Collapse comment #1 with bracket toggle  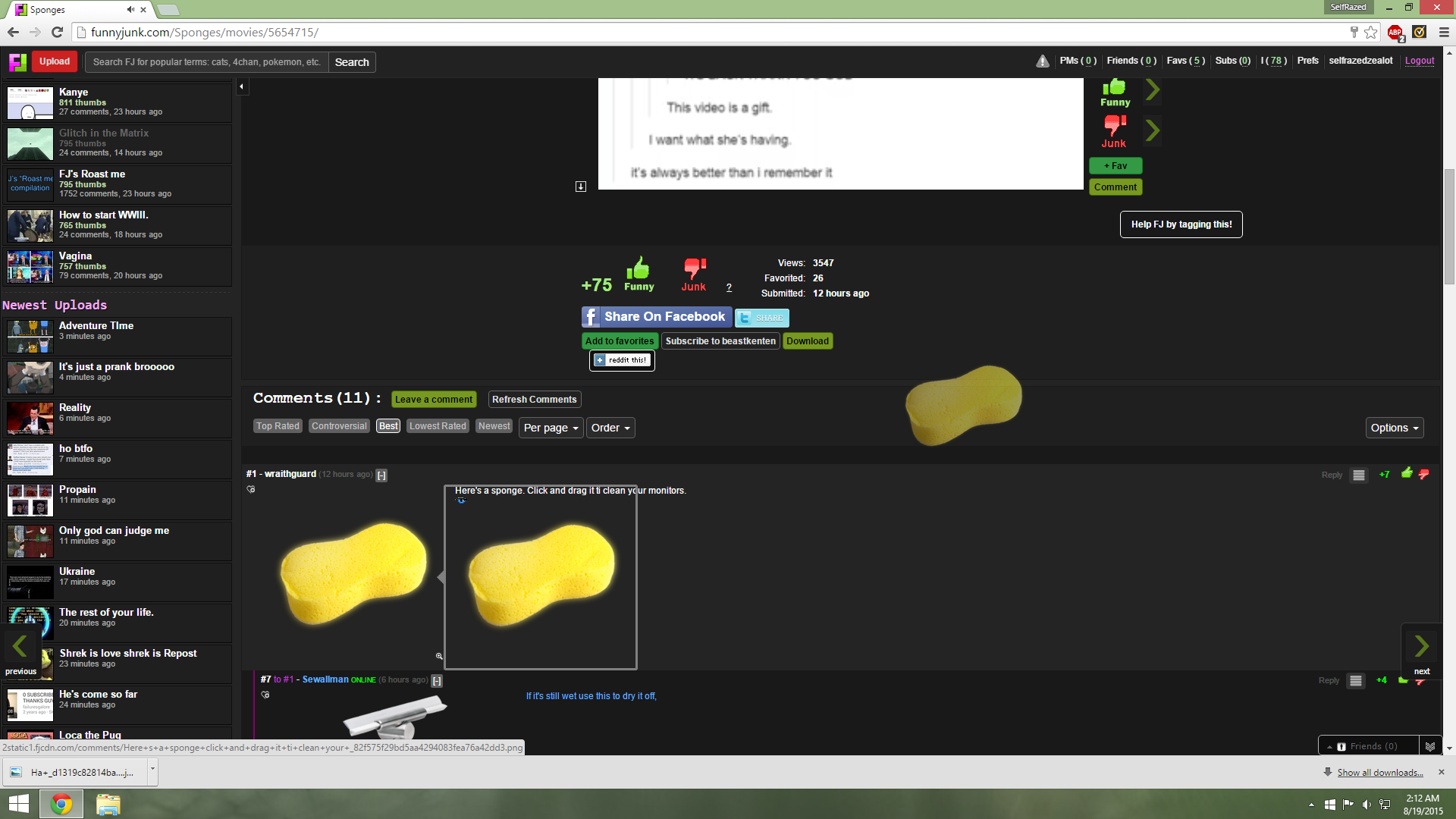tap(381, 475)
